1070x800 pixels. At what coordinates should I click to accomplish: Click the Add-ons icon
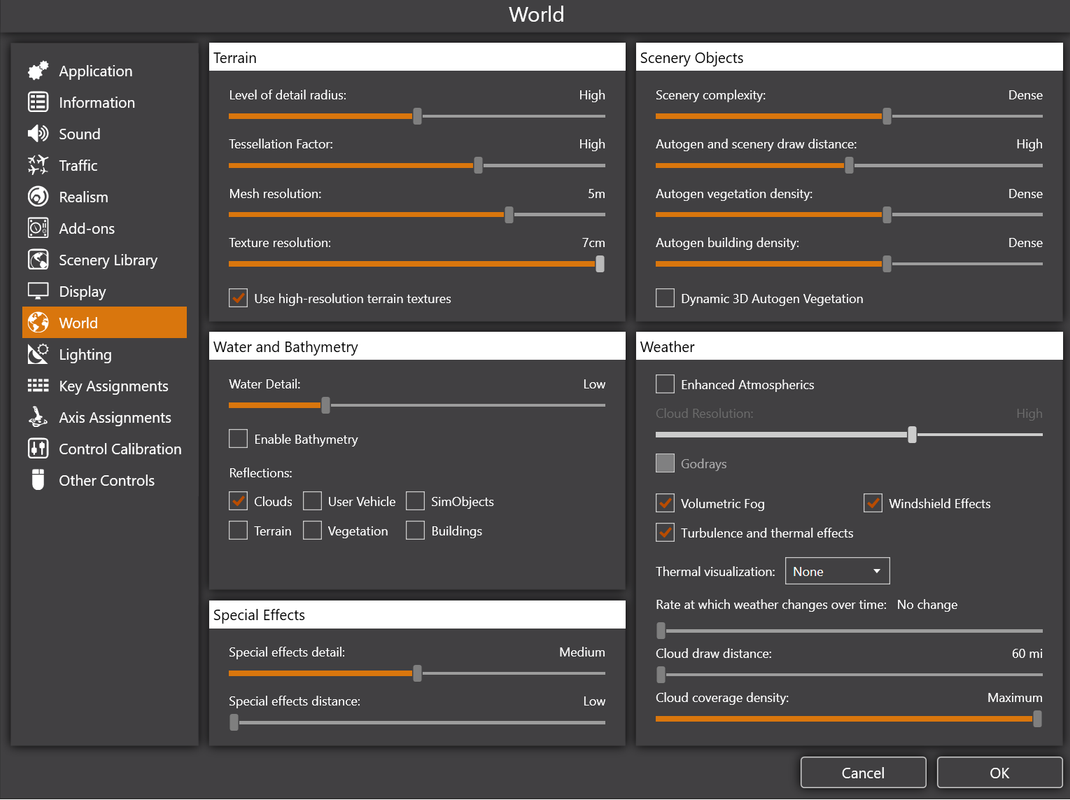click(38, 228)
